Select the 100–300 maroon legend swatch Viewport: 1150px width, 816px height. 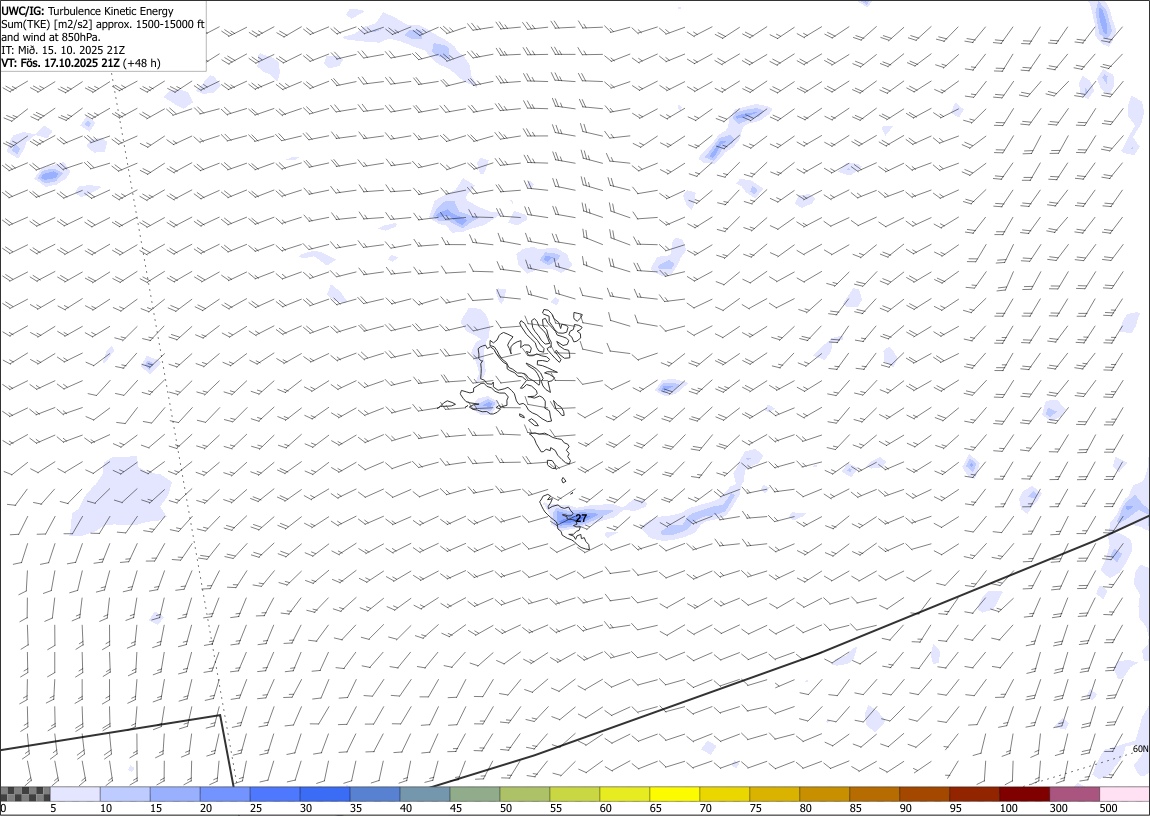[x=1024, y=794]
